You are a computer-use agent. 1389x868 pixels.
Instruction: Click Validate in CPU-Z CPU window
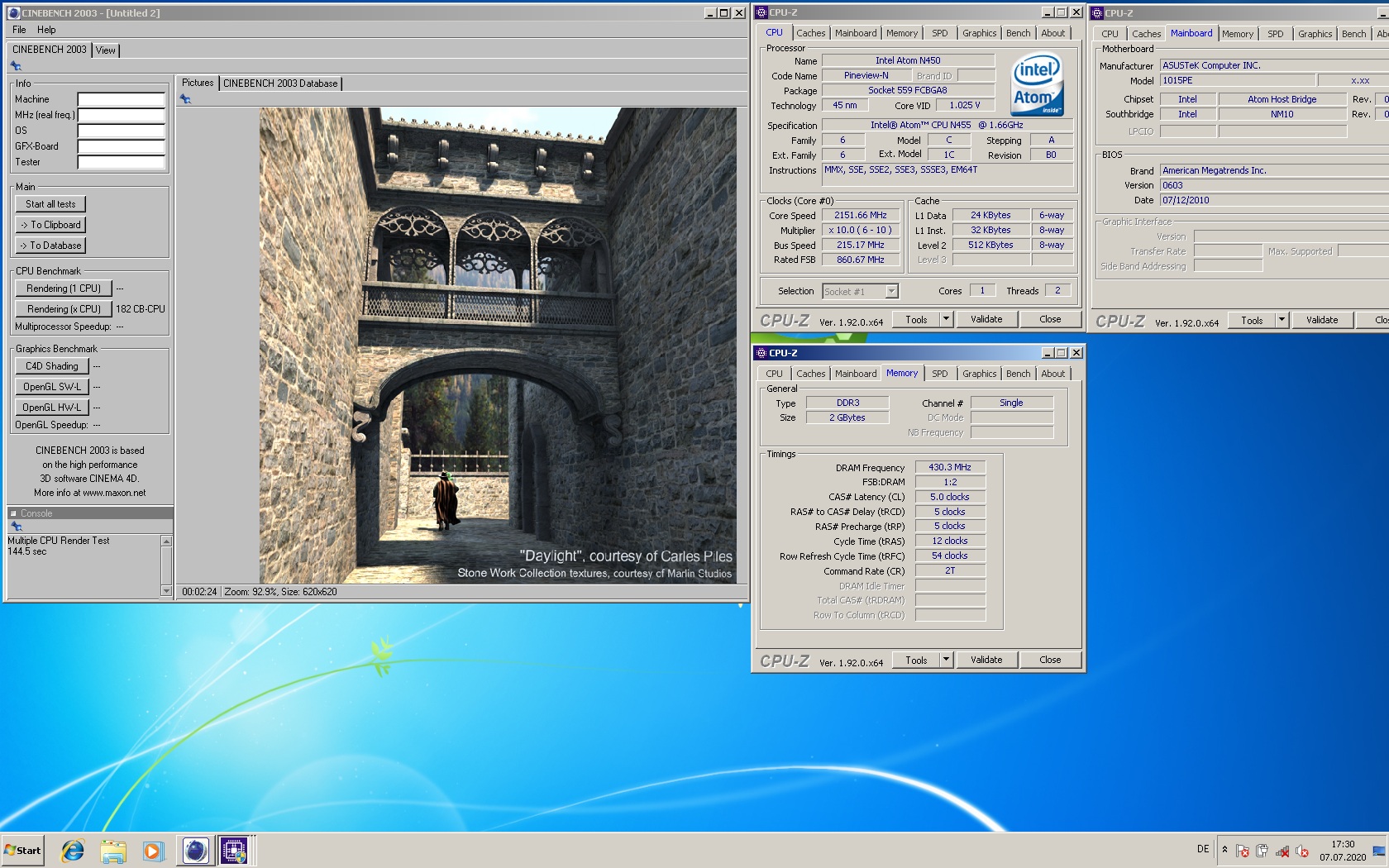(x=986, y=319)
